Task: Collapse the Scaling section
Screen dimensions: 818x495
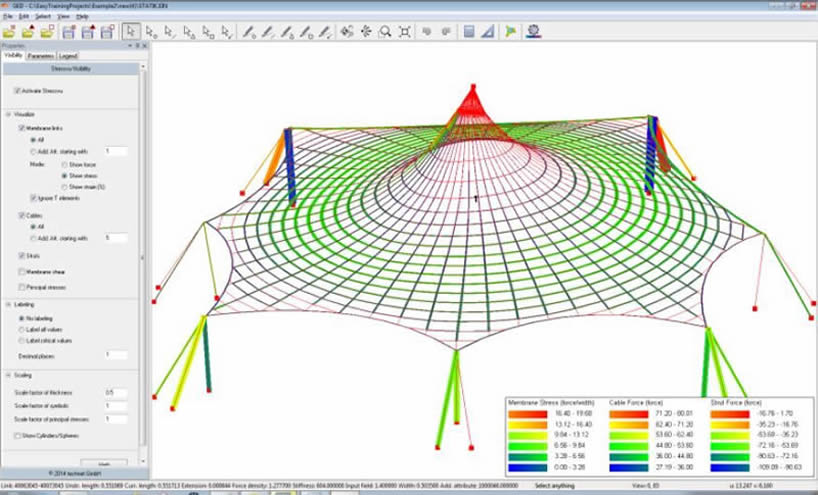Action: [8, 375]
